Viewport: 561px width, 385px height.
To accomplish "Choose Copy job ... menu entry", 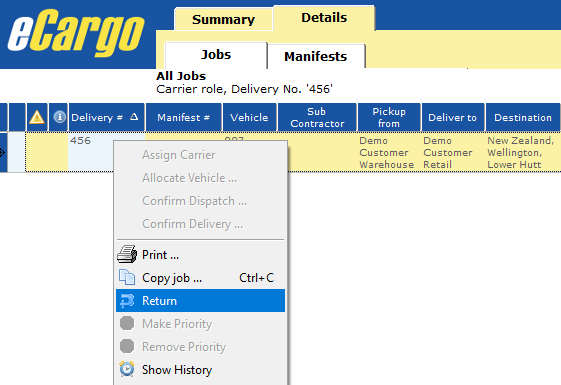I will 200,278.
